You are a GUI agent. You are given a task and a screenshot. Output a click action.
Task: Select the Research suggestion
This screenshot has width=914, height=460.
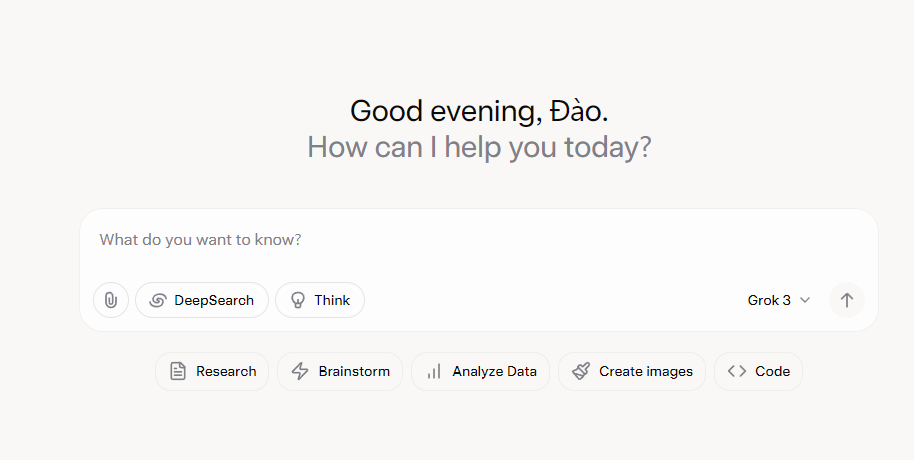212,371
